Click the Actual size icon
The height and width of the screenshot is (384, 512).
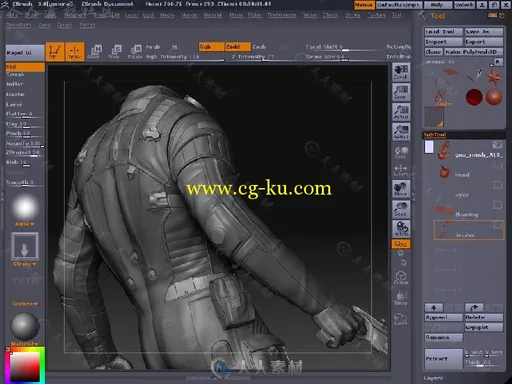tap(401, 112)
